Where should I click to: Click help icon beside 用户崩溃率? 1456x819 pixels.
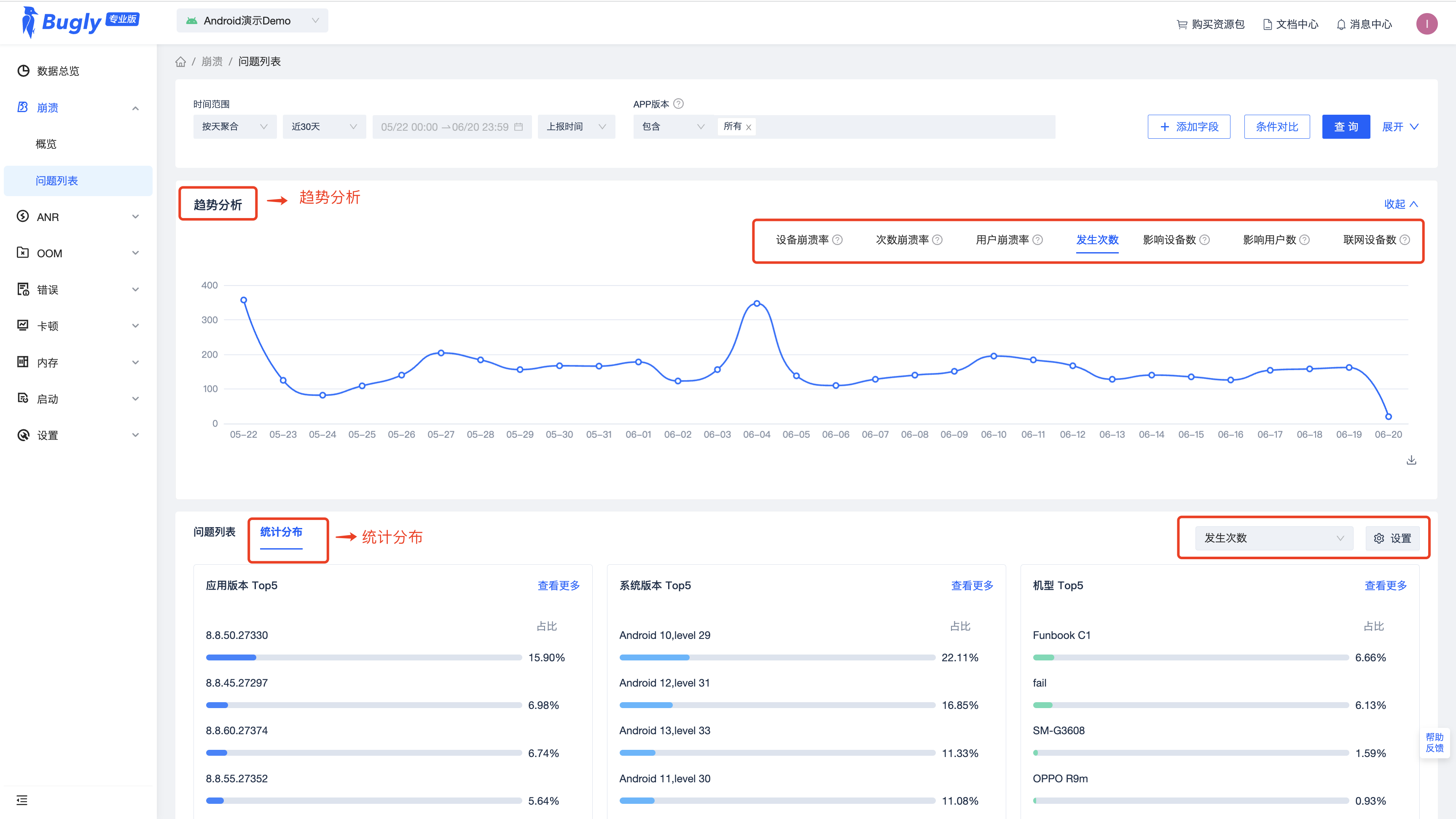tap(1038, 240)
